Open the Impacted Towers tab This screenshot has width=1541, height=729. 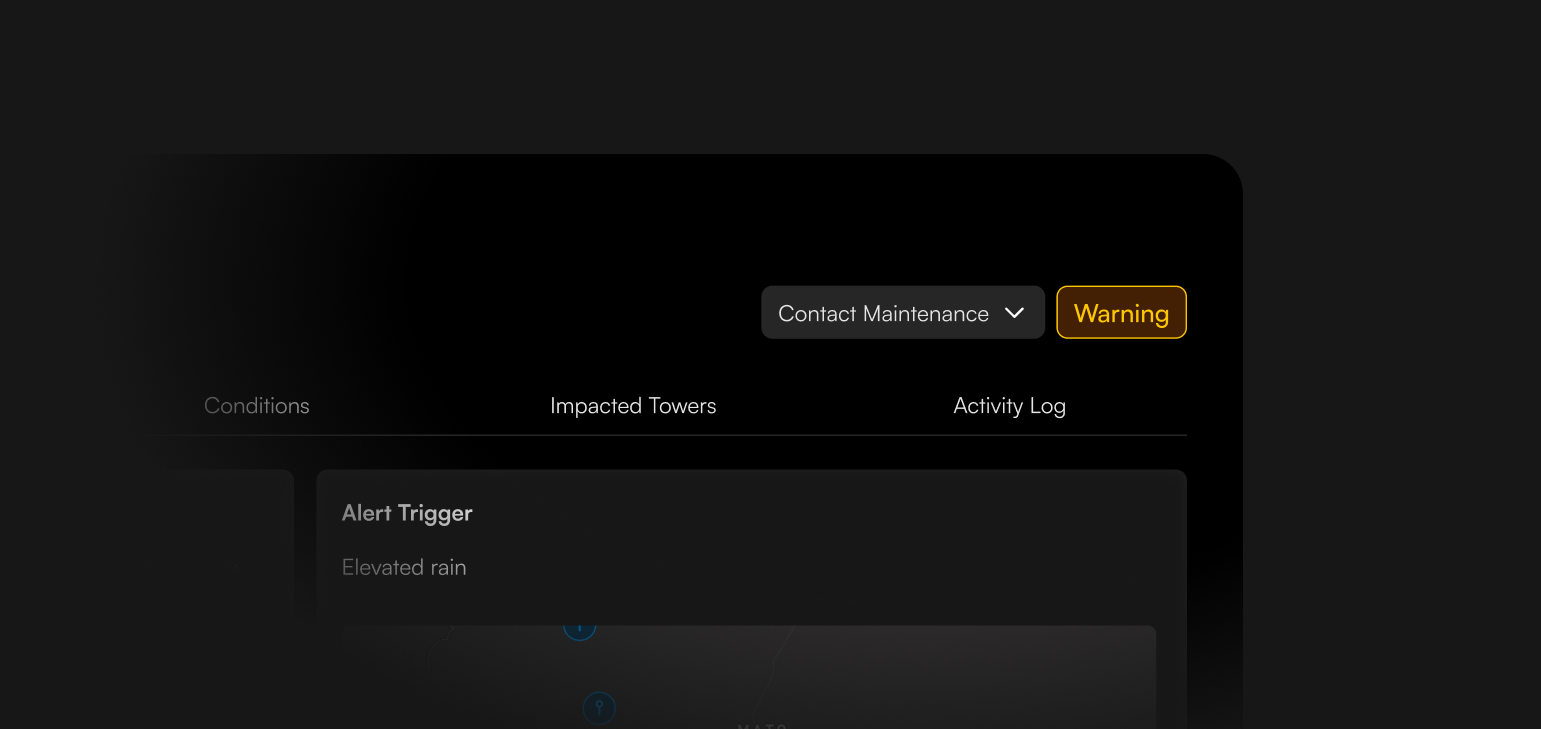(x=633, y=406)
